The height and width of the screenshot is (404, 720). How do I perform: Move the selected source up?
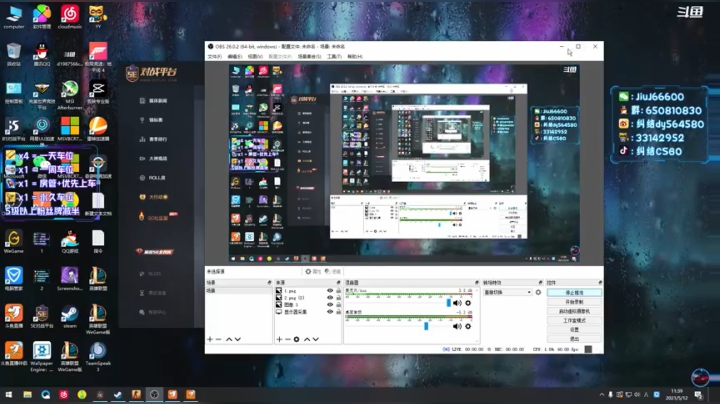point(307,339)
